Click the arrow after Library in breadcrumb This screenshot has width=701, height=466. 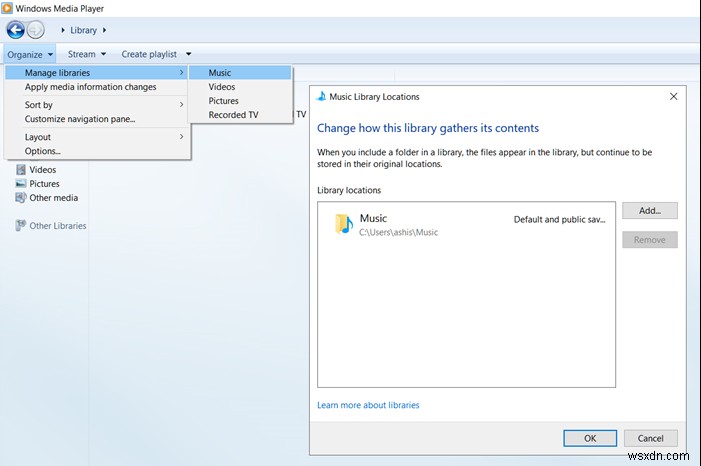click(x=104, y=30)
